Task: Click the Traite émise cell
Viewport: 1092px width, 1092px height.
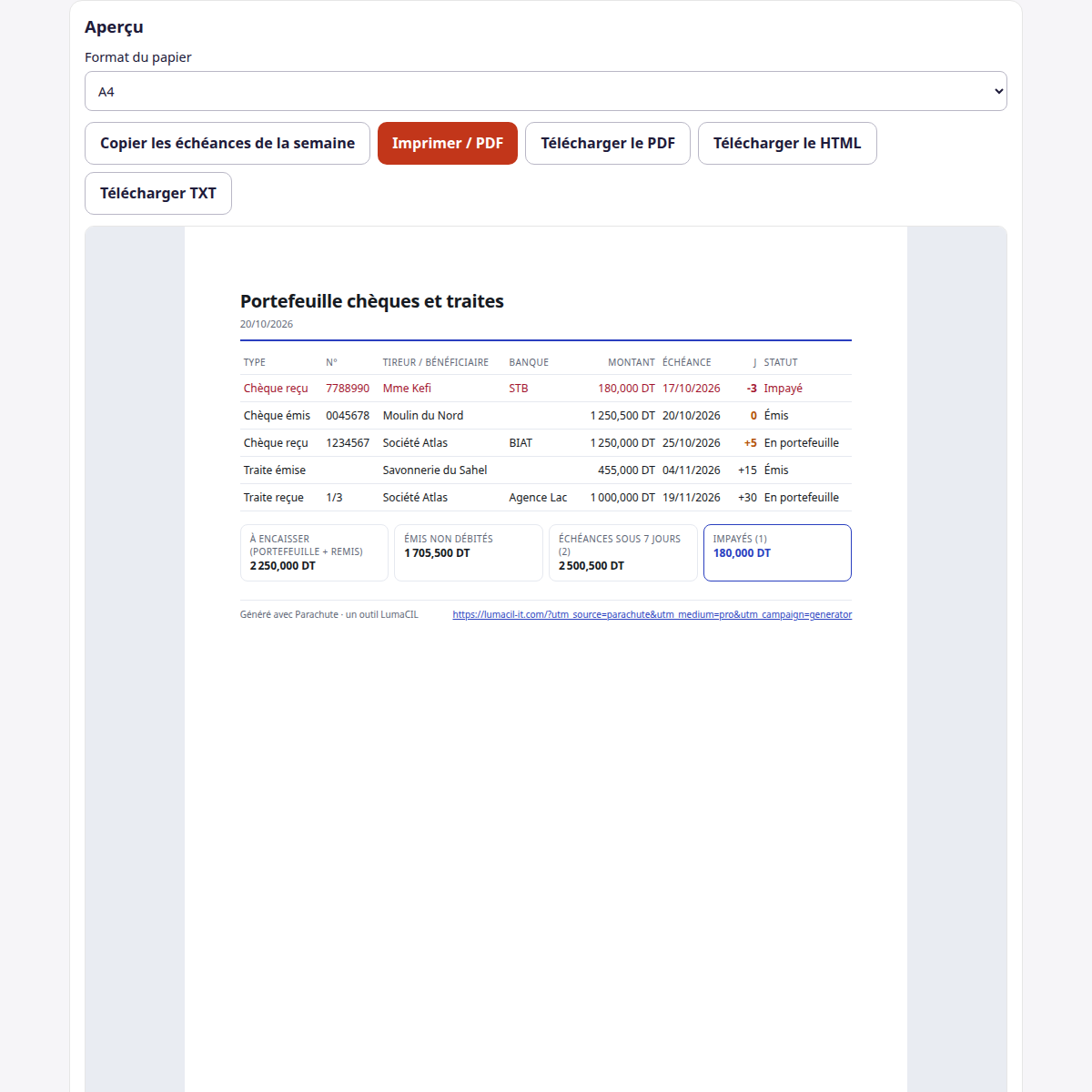Action: 275,470
